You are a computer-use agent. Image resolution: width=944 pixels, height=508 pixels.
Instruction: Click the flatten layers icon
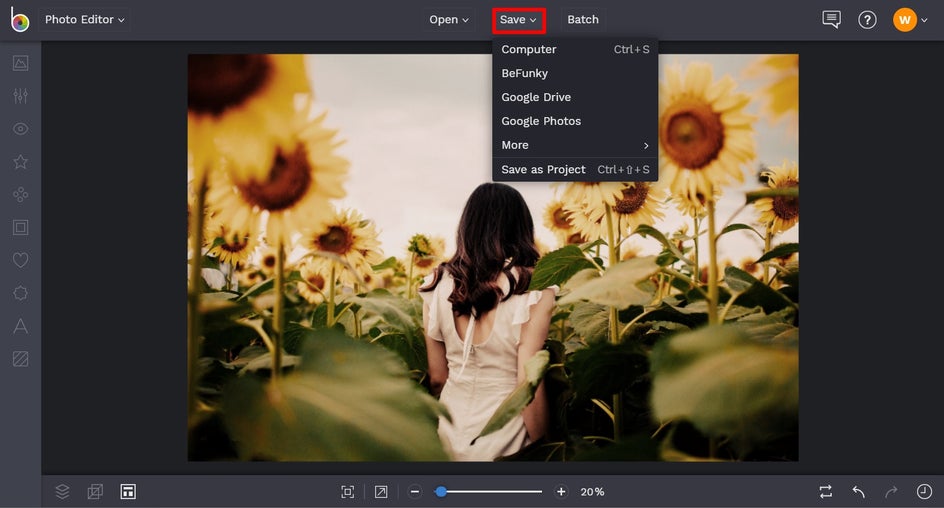pyautogui.click(x=95, y=492)
